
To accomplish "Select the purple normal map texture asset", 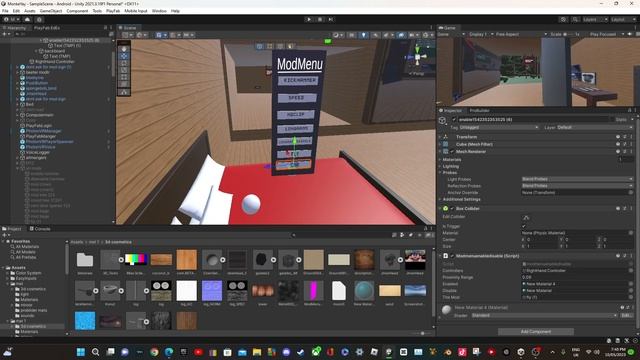I will (x=212, y=291).
